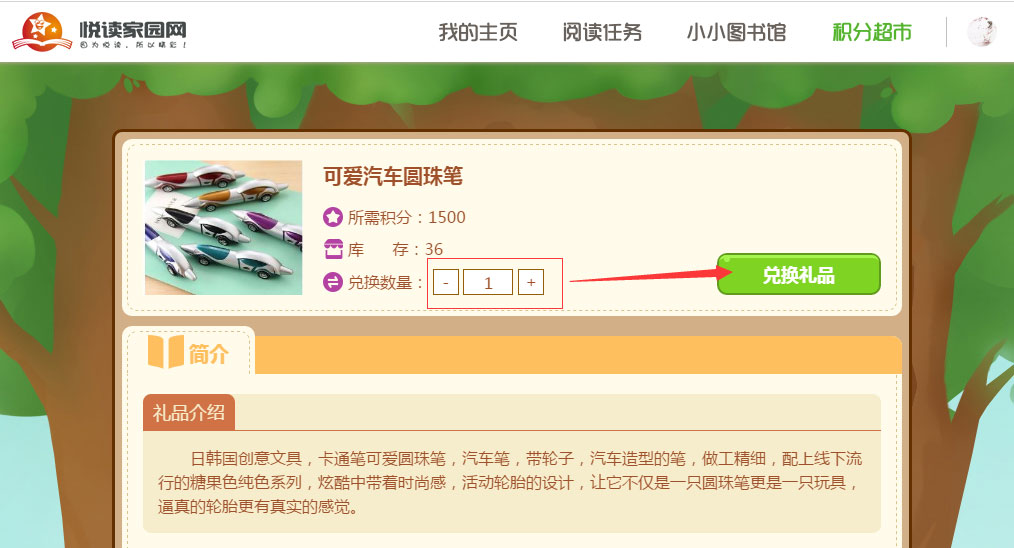Click the green 兑换礼品 button
1014x548 pixels.
[799, 274]
